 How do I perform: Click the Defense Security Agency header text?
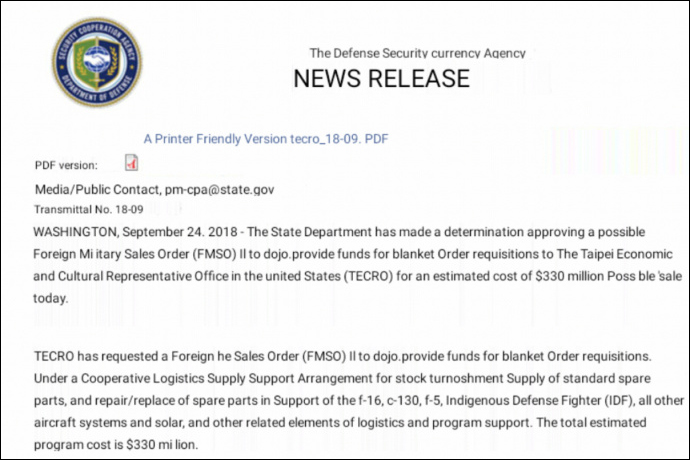[x=417, y=53]
